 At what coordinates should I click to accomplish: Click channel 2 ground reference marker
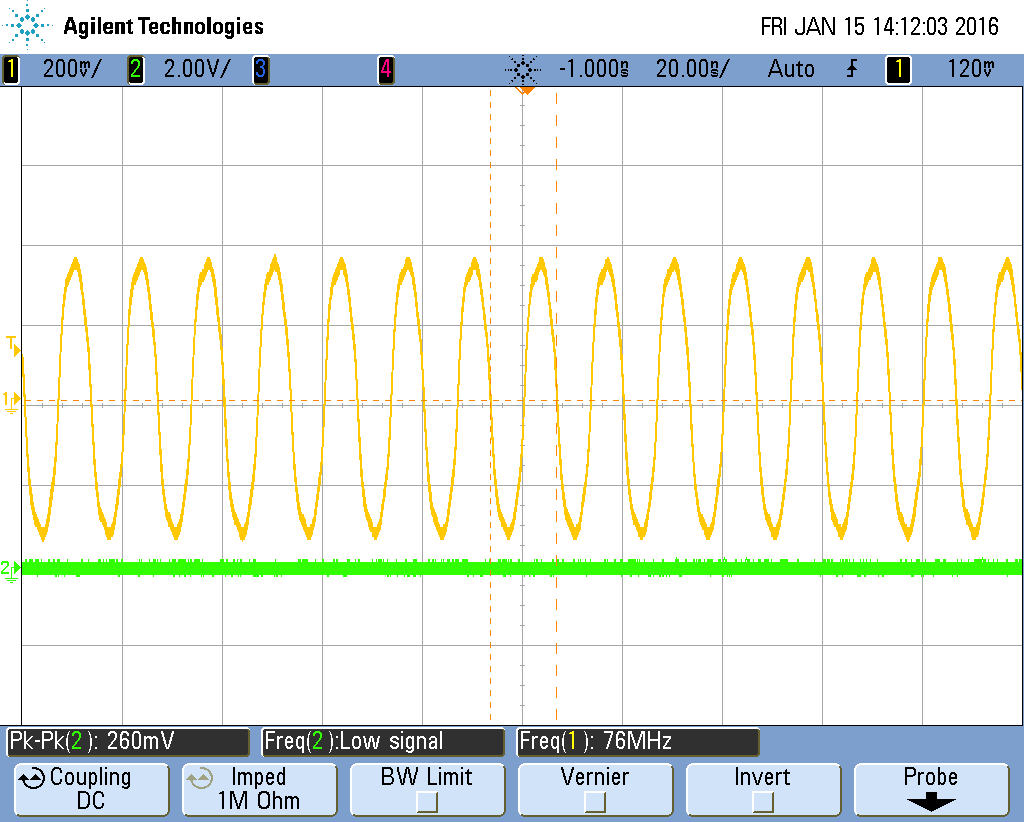(x=10, y=570)
